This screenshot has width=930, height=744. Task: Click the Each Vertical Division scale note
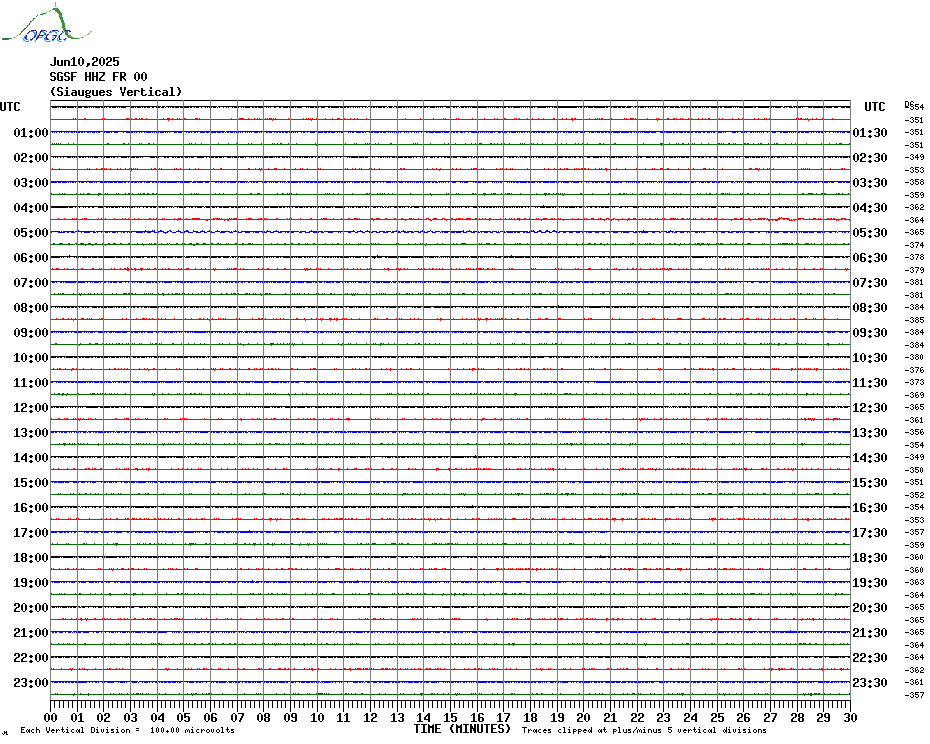(127, 731)
